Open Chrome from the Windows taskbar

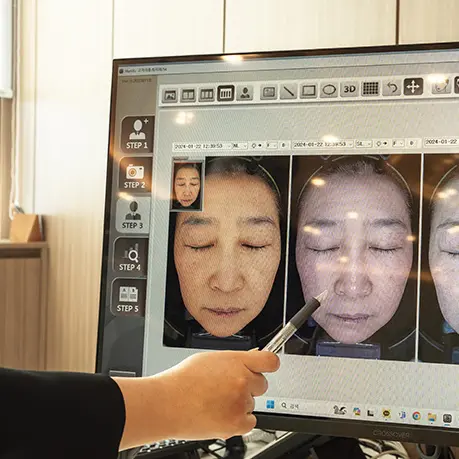[x=416, y=416]
